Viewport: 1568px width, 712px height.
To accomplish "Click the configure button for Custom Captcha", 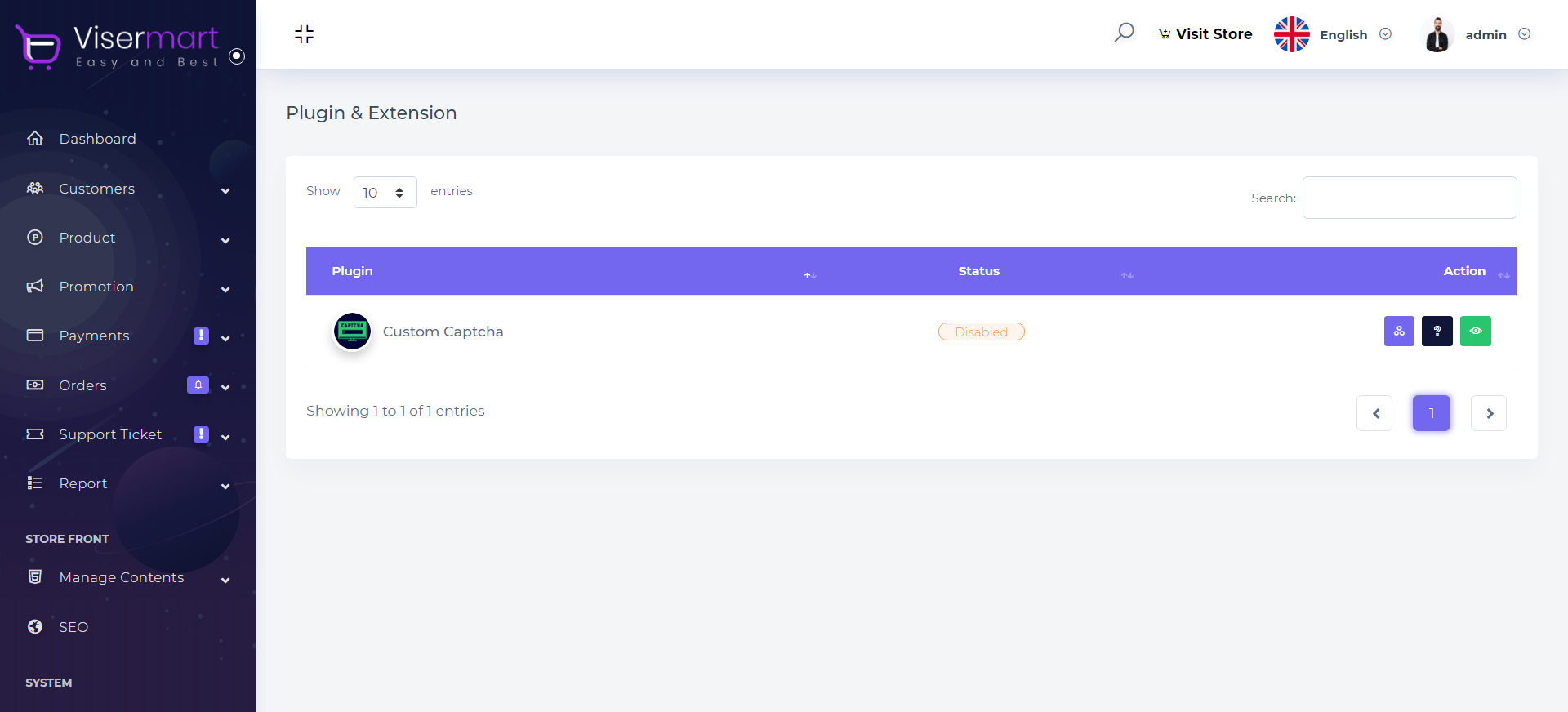I will tap(1399, 332).
